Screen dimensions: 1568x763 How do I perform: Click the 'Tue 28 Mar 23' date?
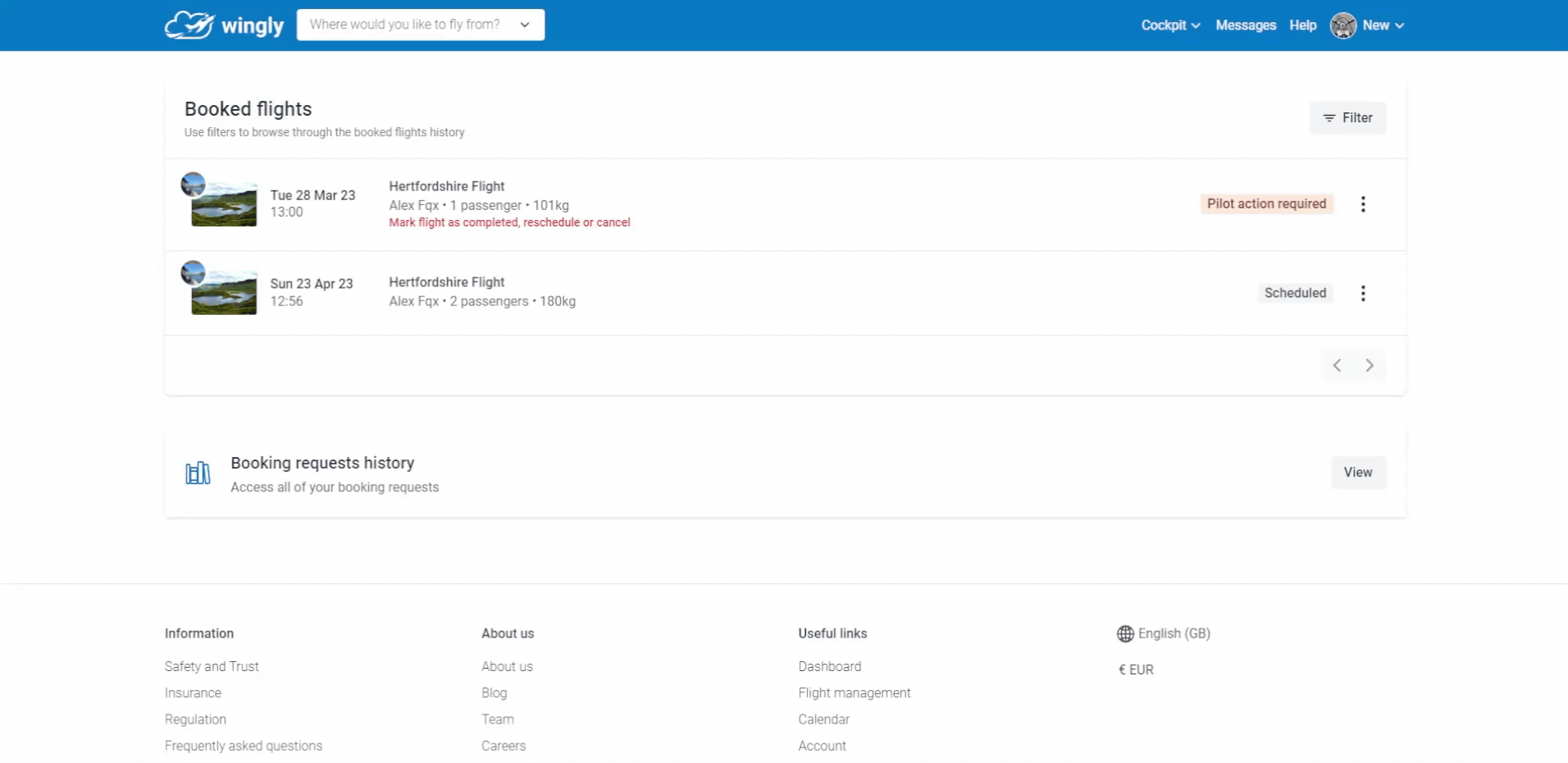312,195
